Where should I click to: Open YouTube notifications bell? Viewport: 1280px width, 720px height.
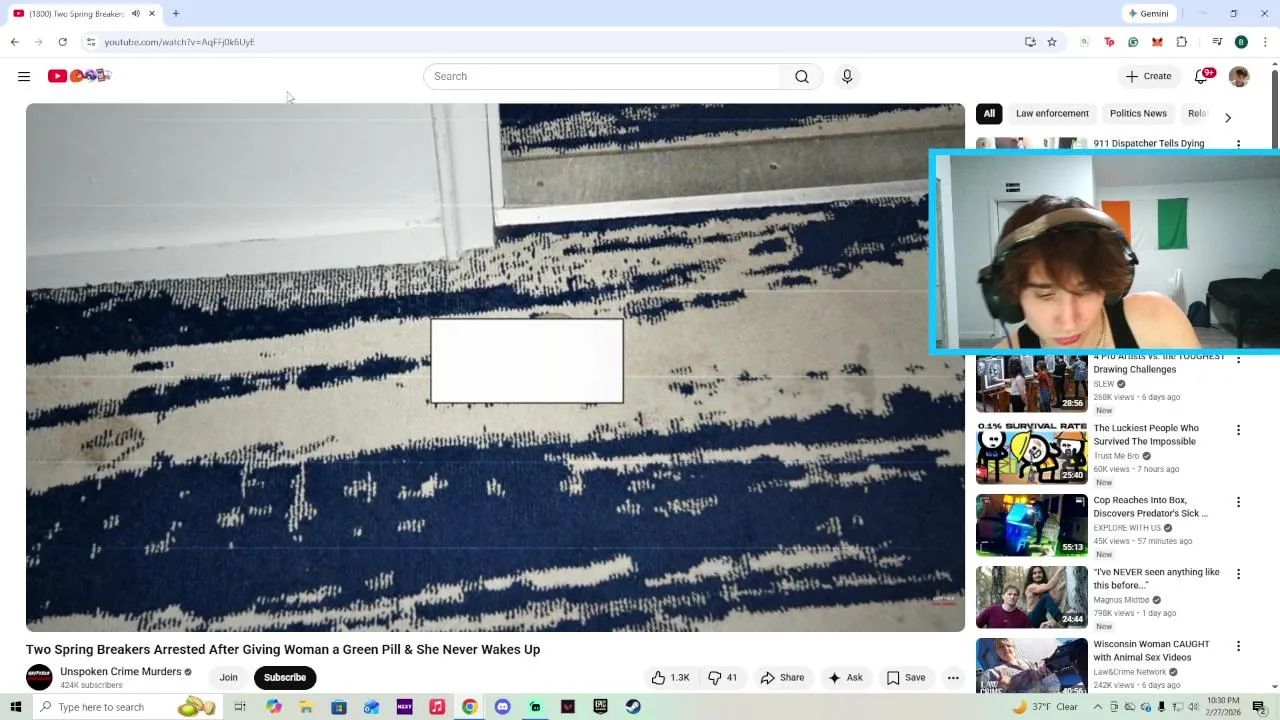(x=1202, y=76)
